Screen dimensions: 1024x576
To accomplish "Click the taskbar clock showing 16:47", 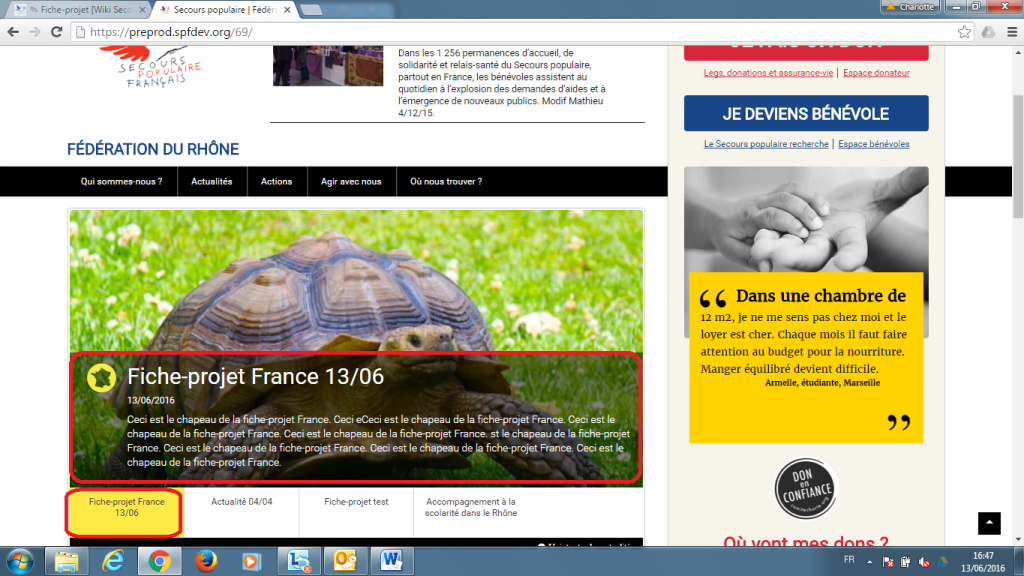I will click(x=983, y=562).
